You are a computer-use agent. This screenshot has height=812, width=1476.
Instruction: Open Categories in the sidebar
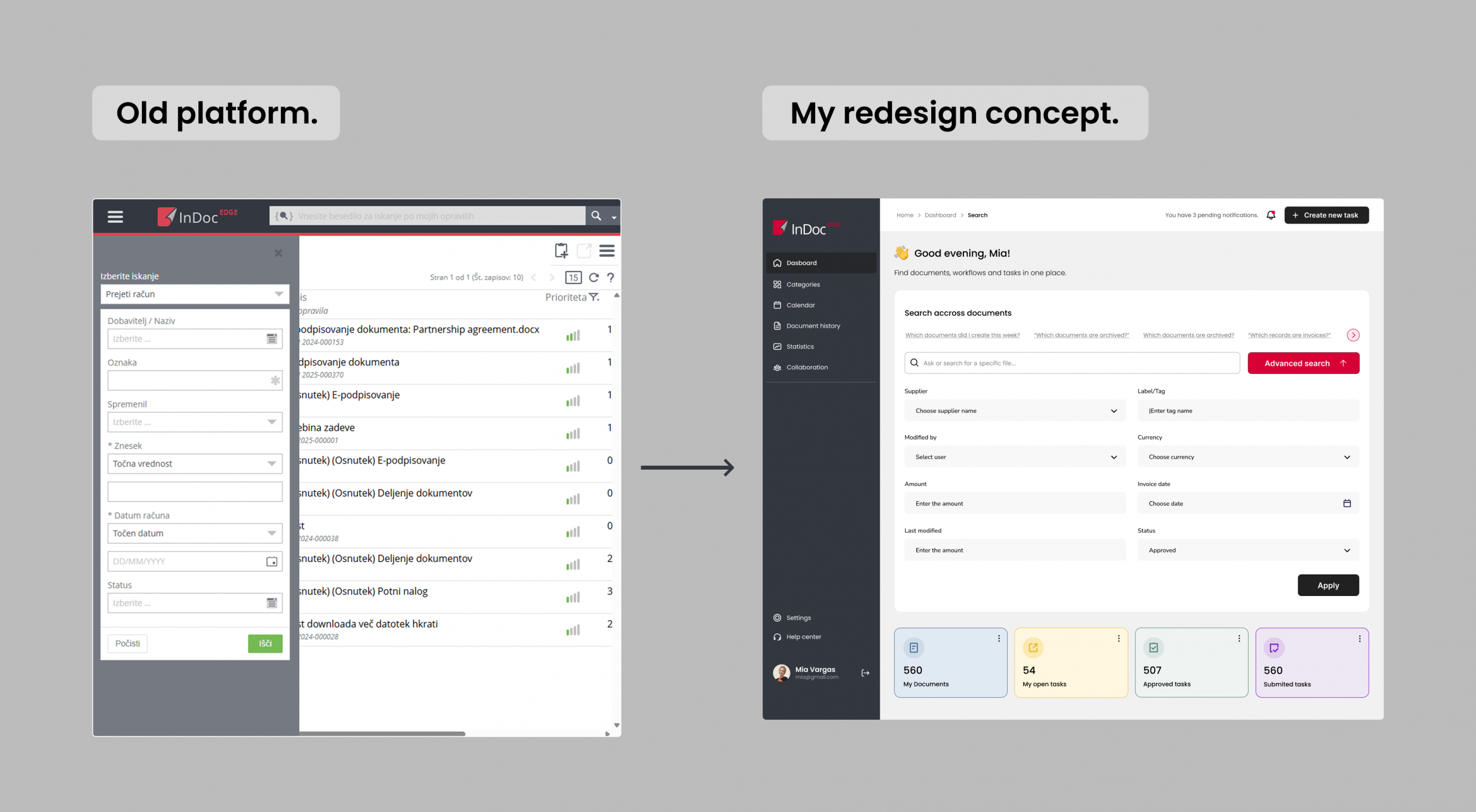click(x=803, y=285)
